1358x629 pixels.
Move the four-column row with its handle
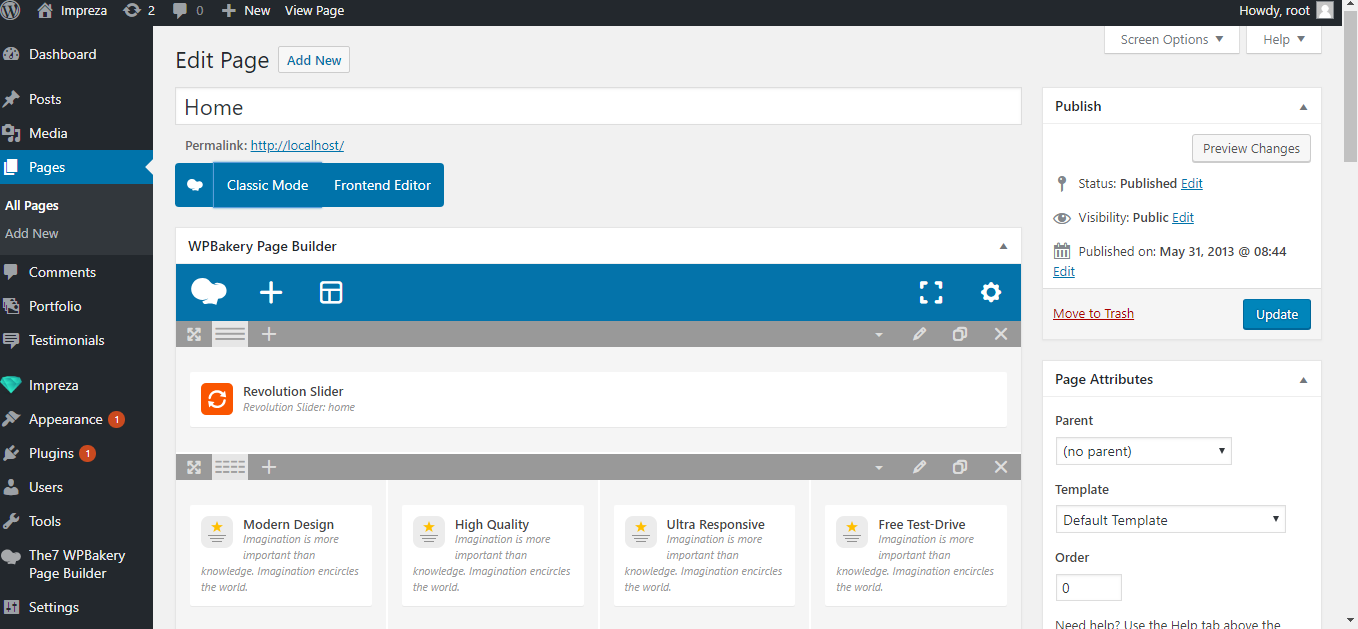coord(194,467)
